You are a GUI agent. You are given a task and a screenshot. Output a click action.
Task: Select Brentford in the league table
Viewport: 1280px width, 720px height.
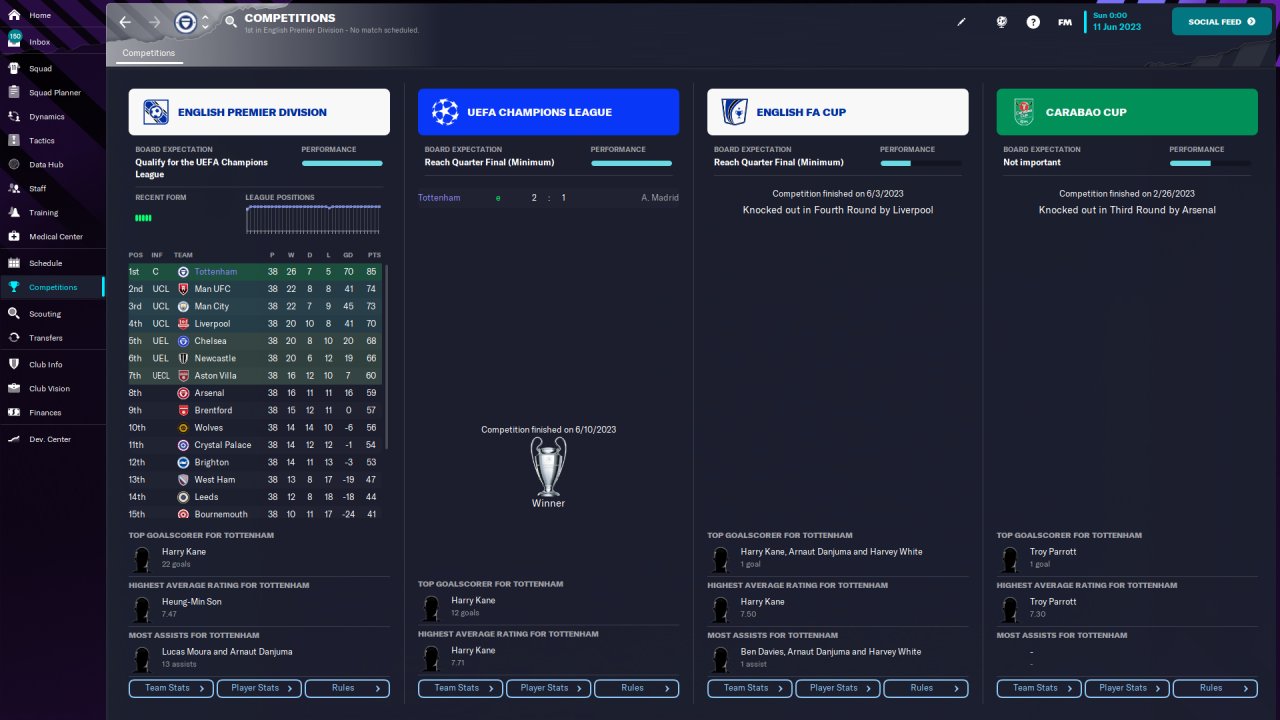point(213,410)
